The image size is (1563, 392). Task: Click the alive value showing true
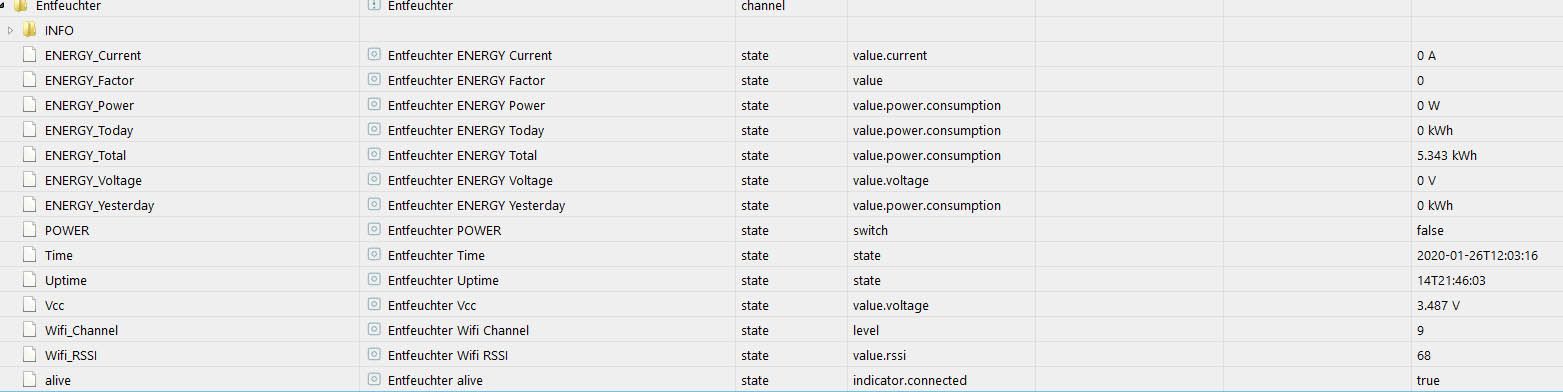pyautogui.click(x=1428, y=380)
